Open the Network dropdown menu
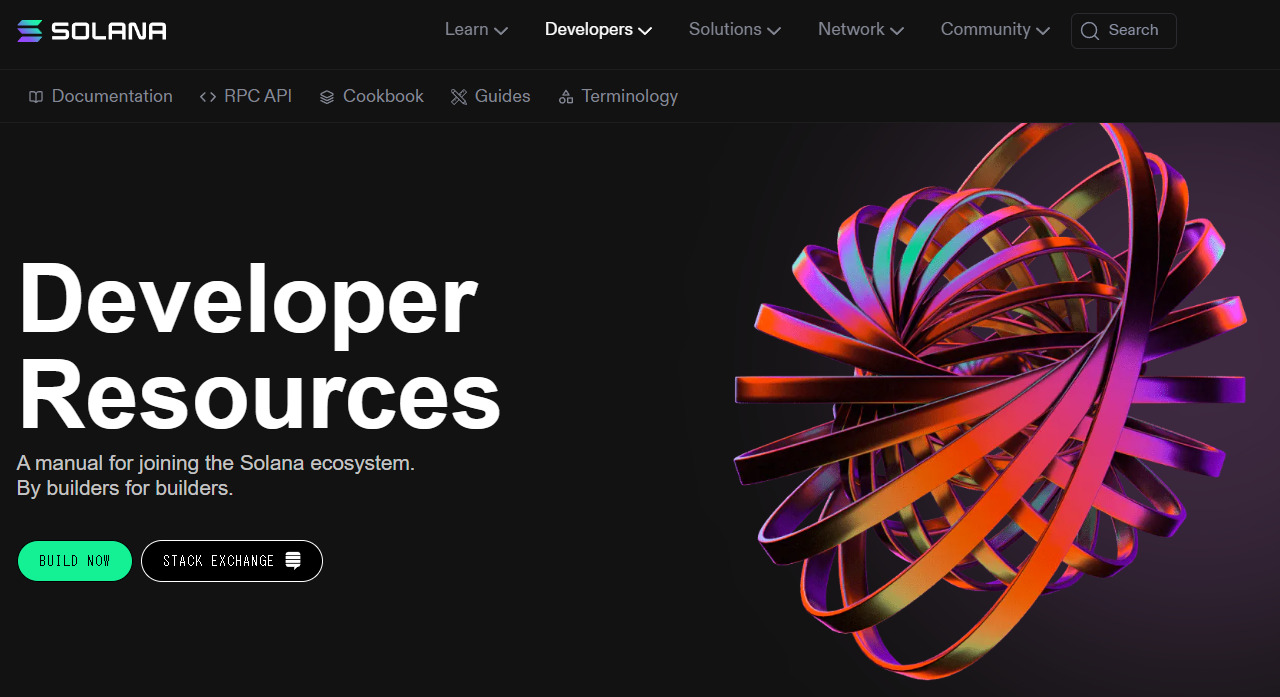The width and height of the screenshot is (1280, 697). tap(860, 30)
